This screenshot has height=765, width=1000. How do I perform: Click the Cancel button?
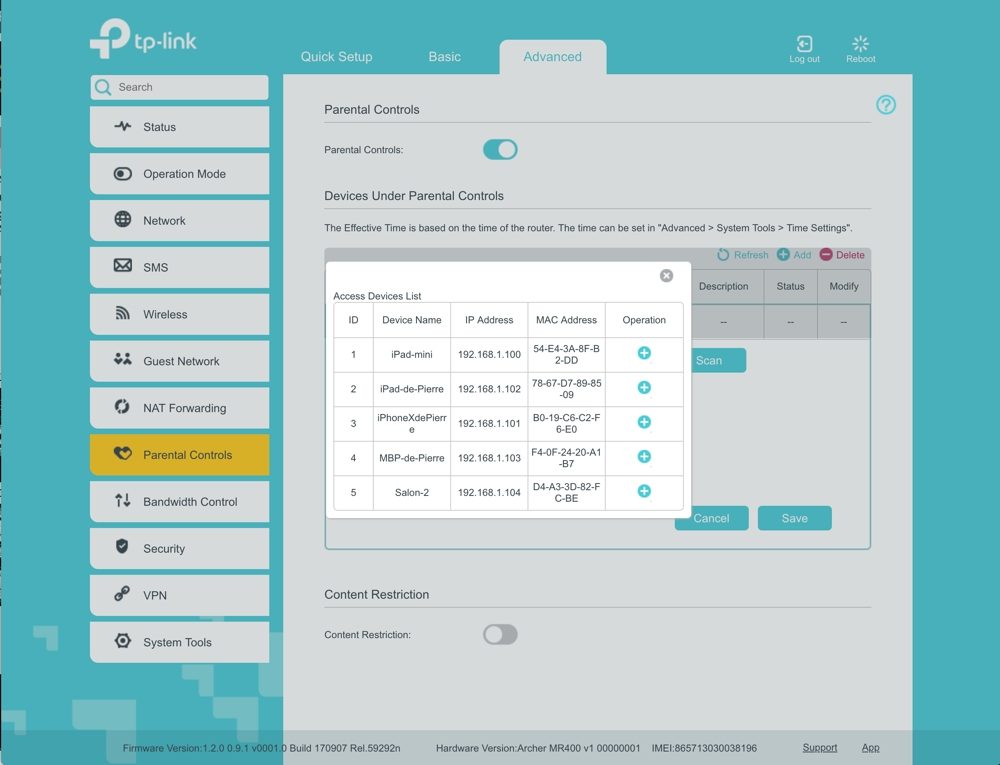(x=711, y=518)
